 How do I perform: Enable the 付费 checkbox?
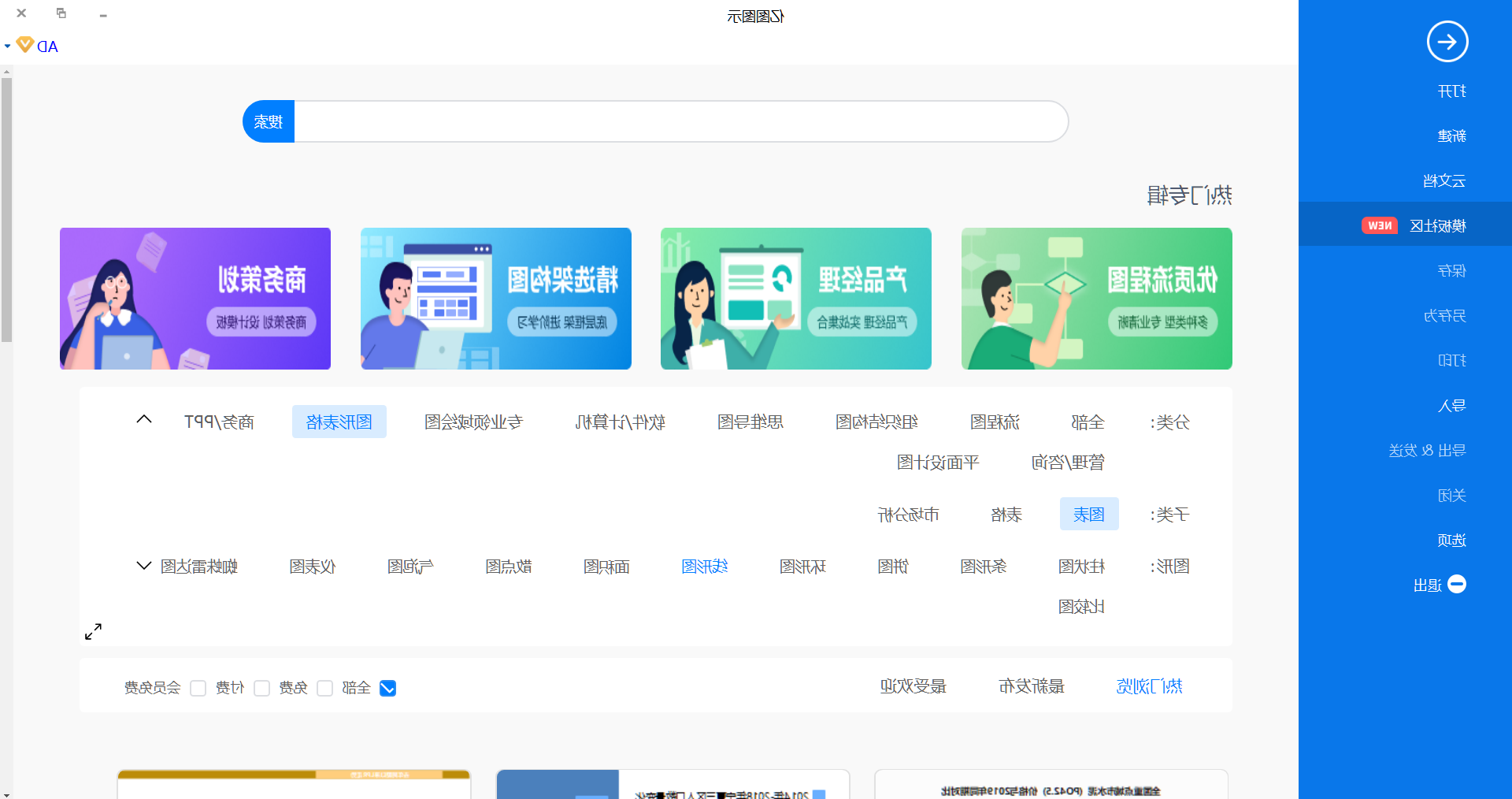pos(261,688)
